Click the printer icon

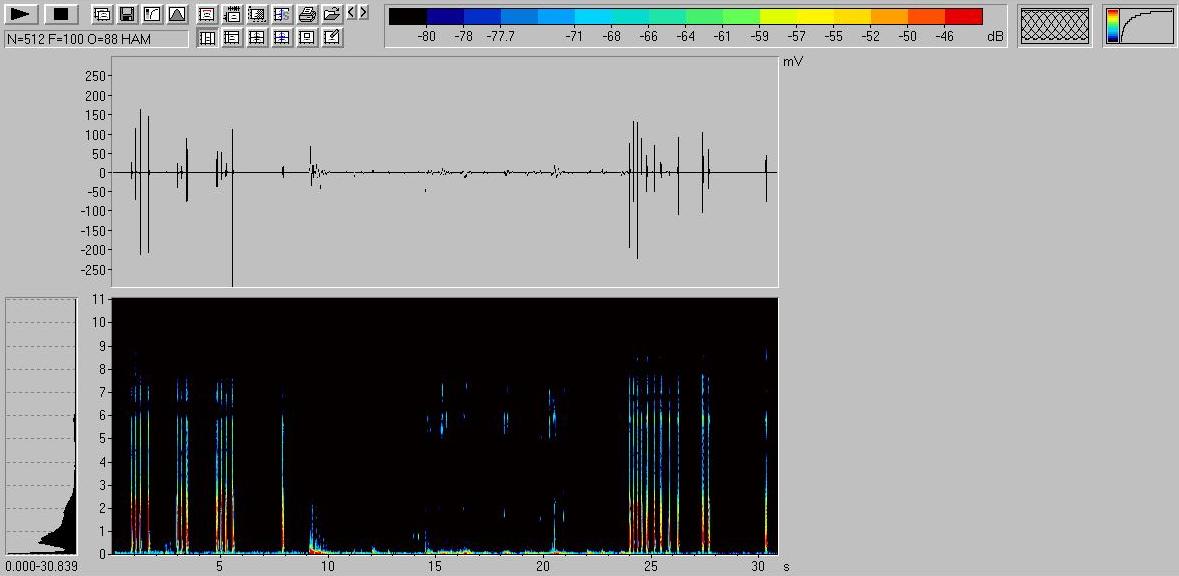(x=307, y=14)
